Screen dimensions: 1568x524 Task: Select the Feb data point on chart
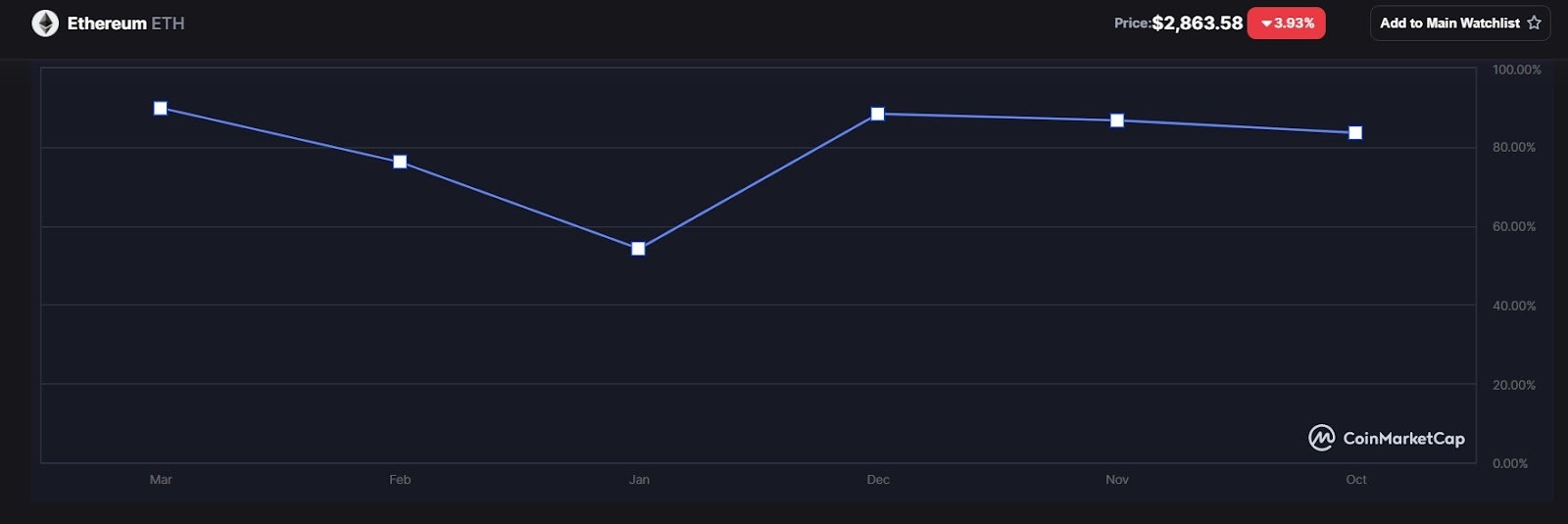(400, 162)
